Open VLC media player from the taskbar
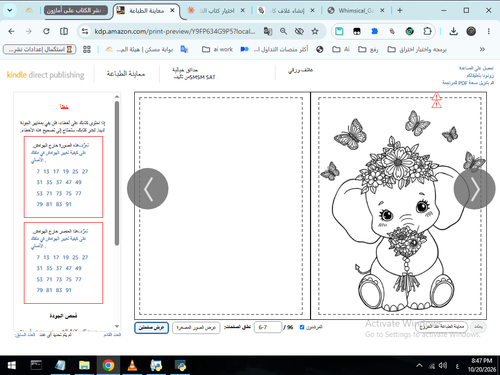The height and width of the screenshot is (375, 500). [x=132, y=366]
